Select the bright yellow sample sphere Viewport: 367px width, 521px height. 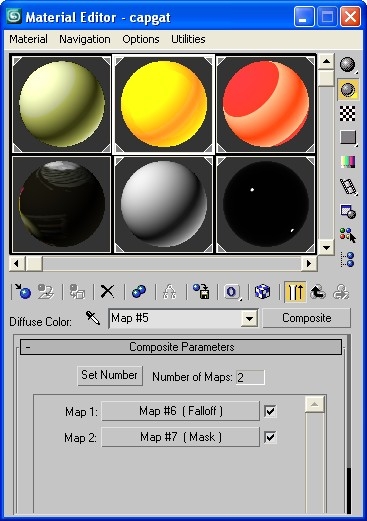pyautogui.click(x=164, y=104)
